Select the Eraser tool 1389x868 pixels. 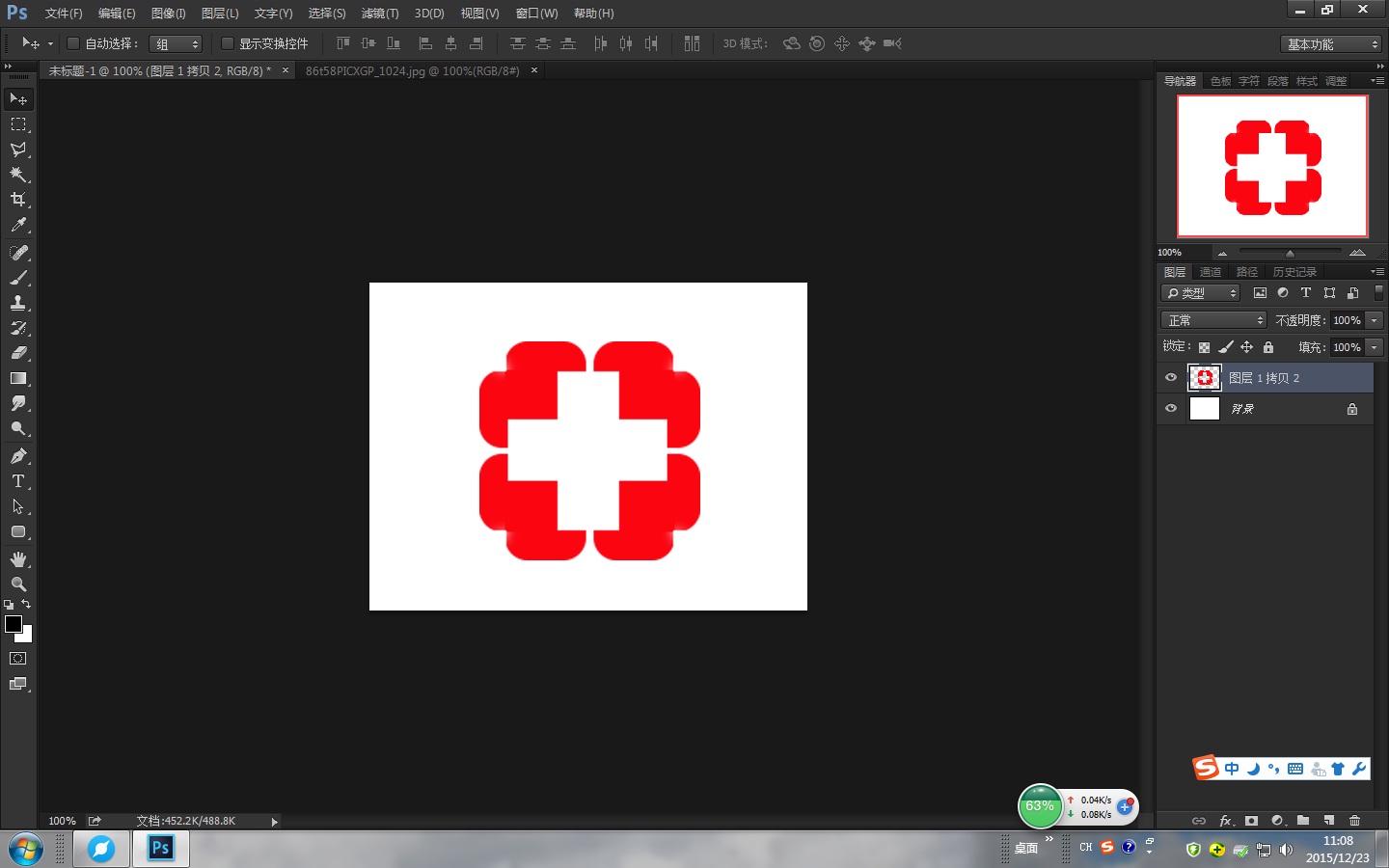18,353
